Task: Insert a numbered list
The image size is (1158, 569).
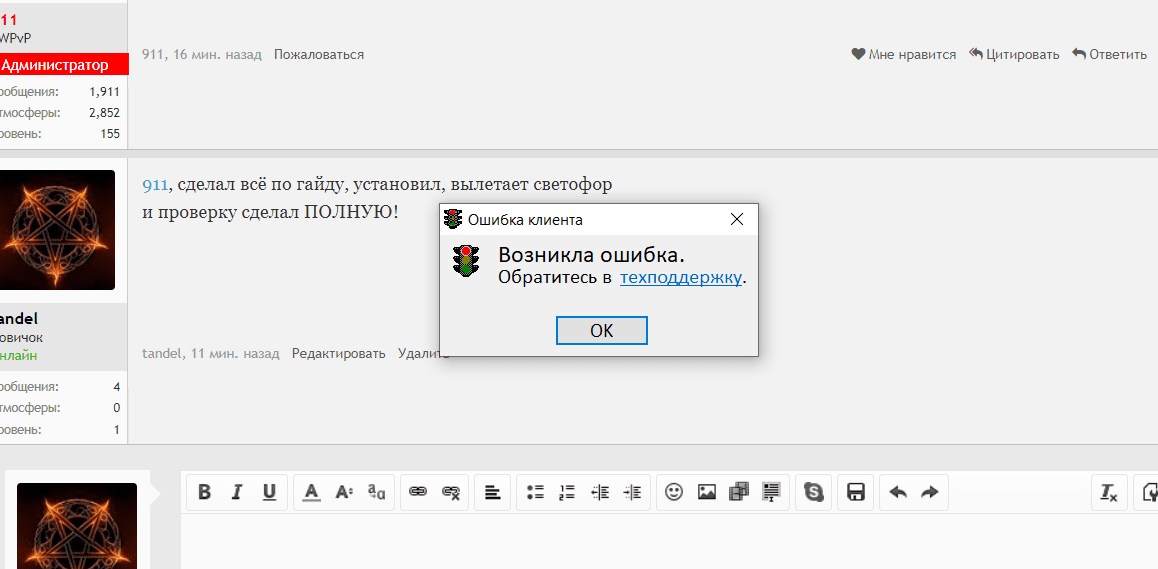Action: pyautogui.click(x=568, y=492)
